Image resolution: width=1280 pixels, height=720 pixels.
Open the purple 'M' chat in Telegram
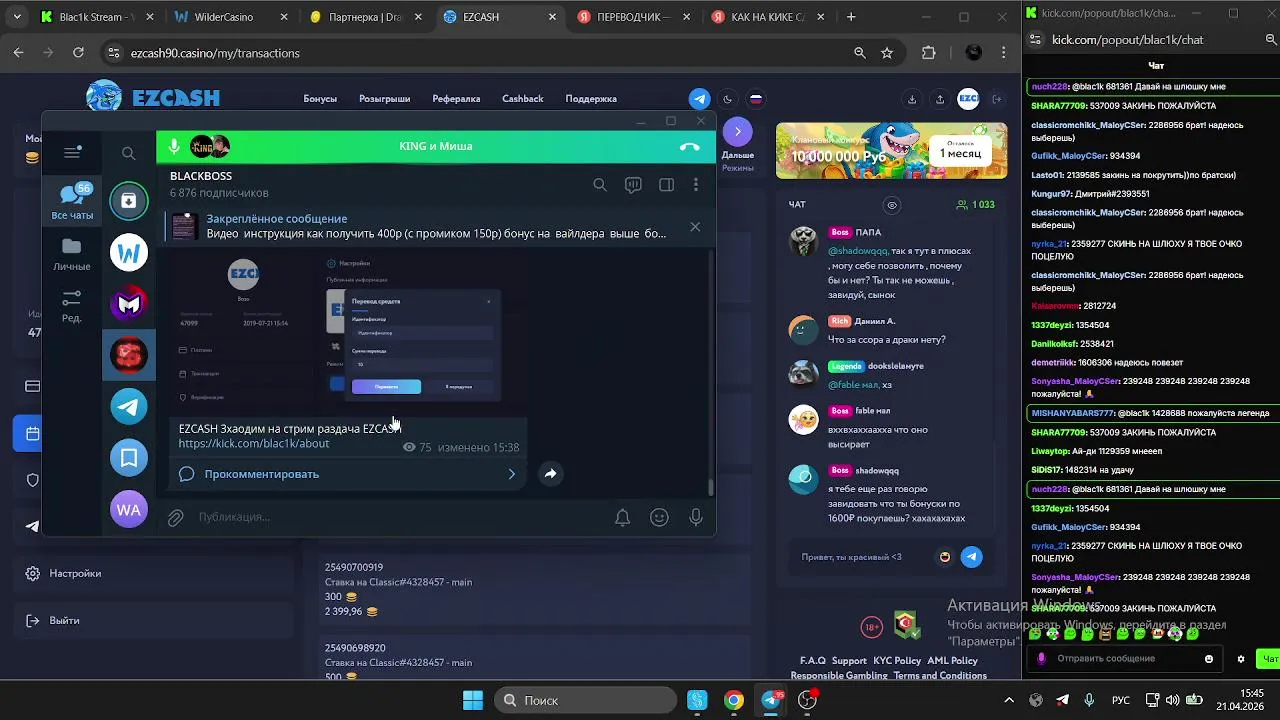pyautogui.click(x=129, y=304)
